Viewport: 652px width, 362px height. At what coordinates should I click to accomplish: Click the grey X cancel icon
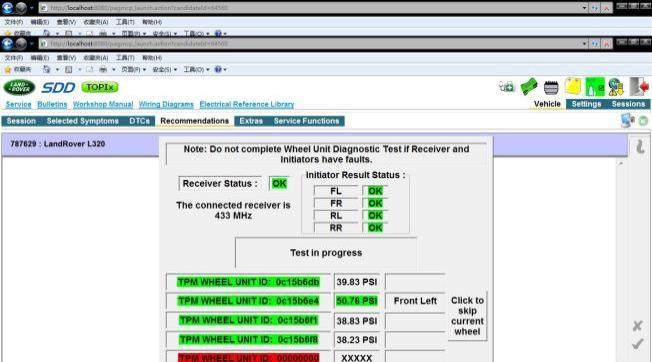click(x=637, y=325)
